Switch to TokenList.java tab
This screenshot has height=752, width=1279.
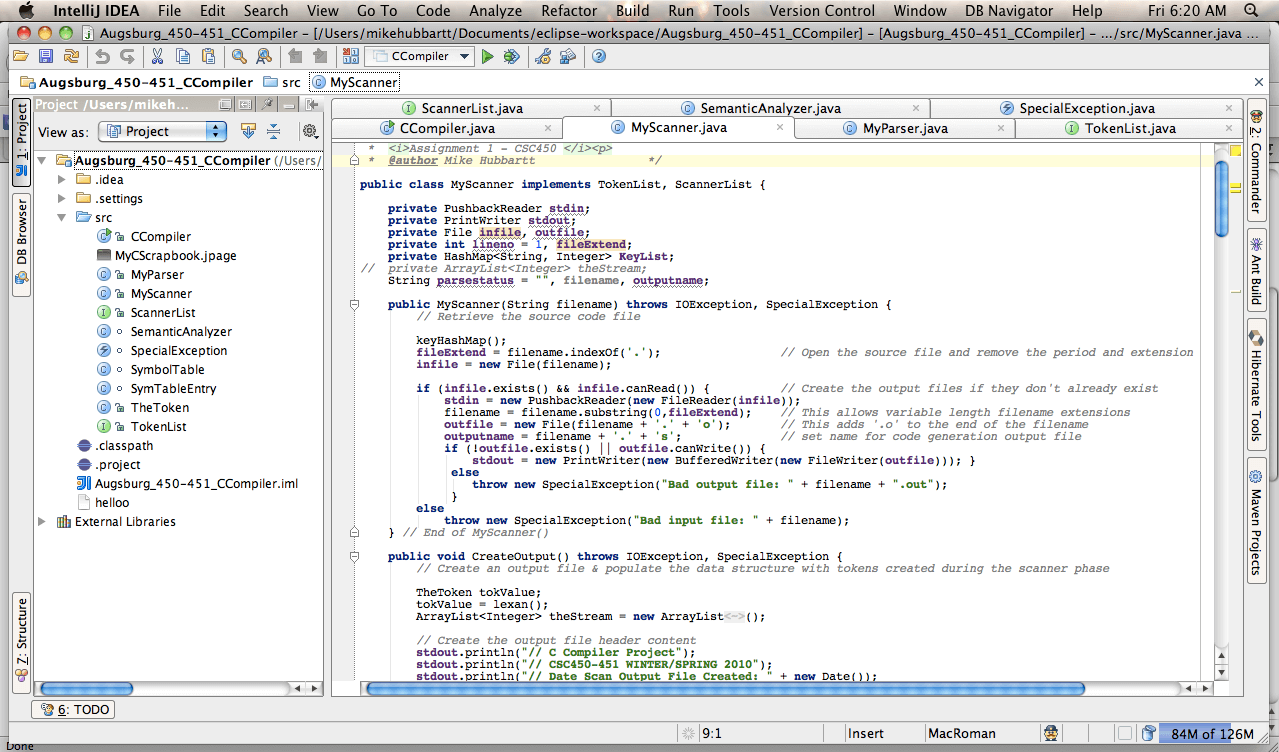(x=1130, y=128)
